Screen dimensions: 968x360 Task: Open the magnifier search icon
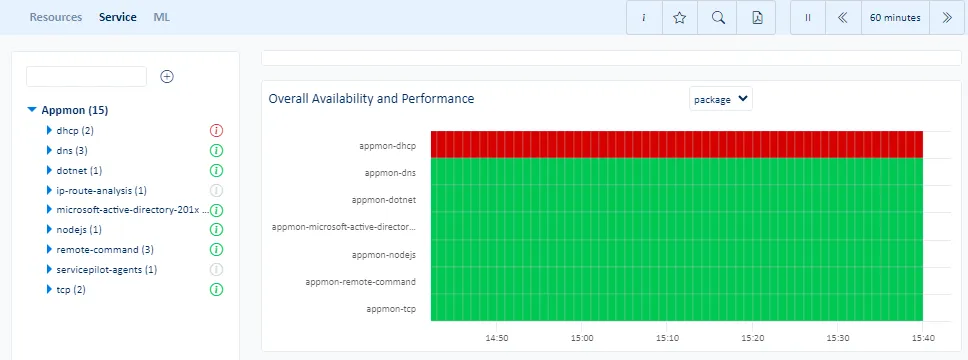pyautogui.click(x=717, y=18)
